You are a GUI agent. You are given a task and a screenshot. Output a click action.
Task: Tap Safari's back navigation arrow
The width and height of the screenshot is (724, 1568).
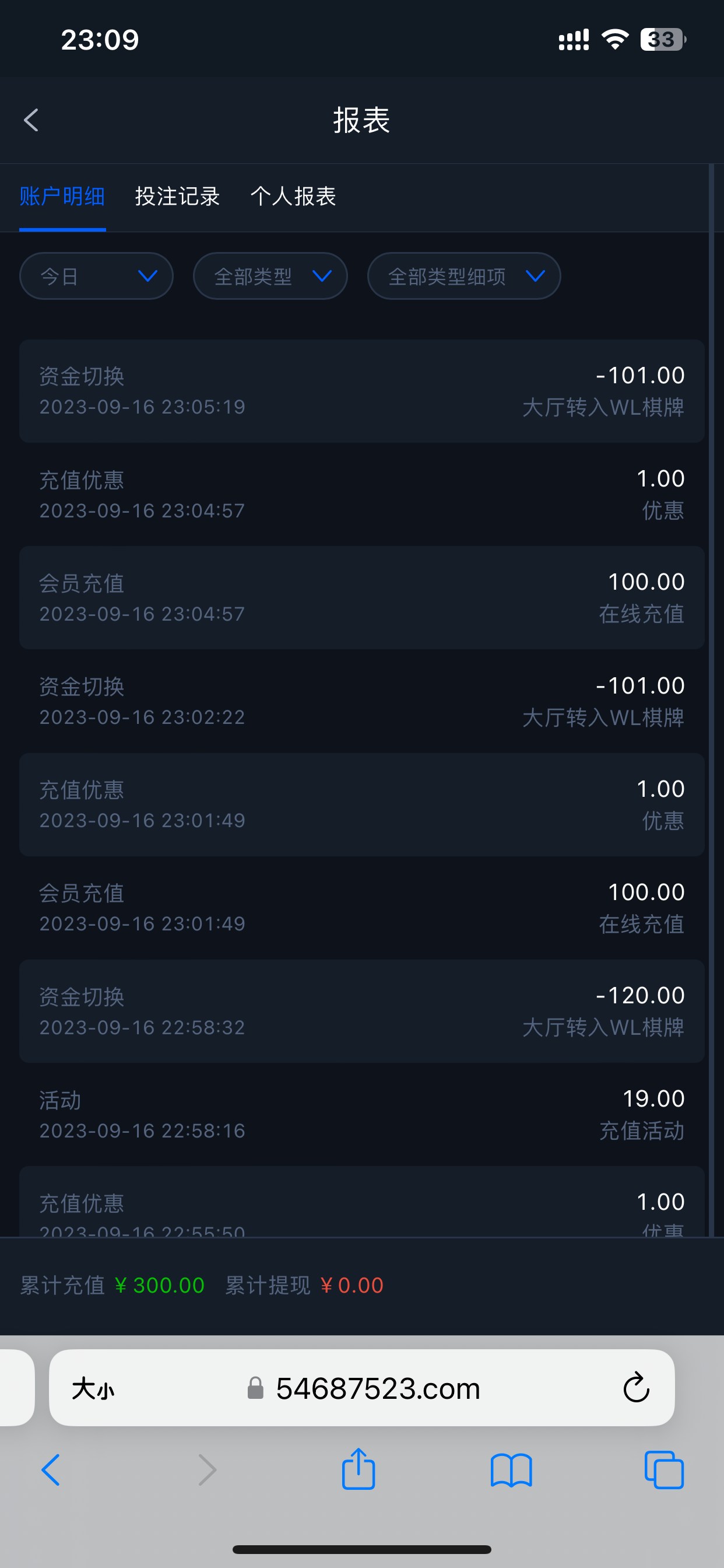51,1470
